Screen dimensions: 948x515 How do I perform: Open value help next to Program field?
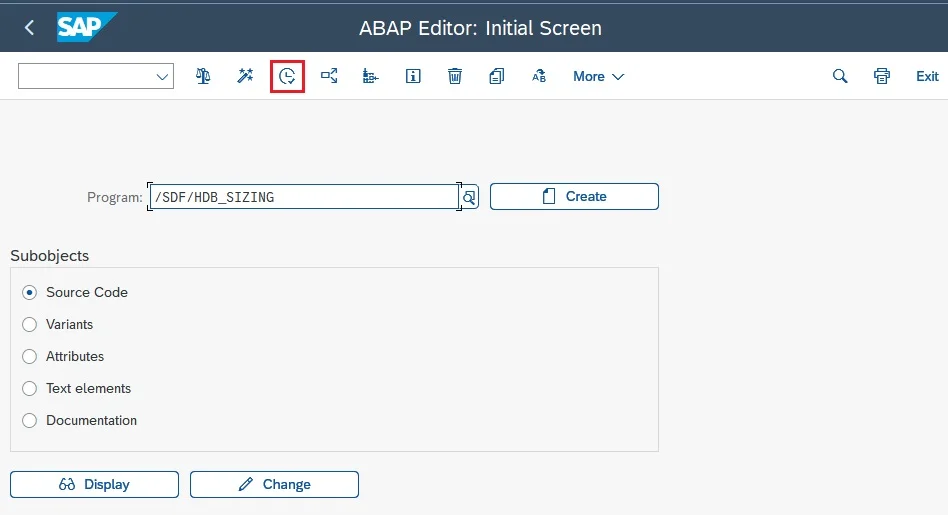pos(470,197)
